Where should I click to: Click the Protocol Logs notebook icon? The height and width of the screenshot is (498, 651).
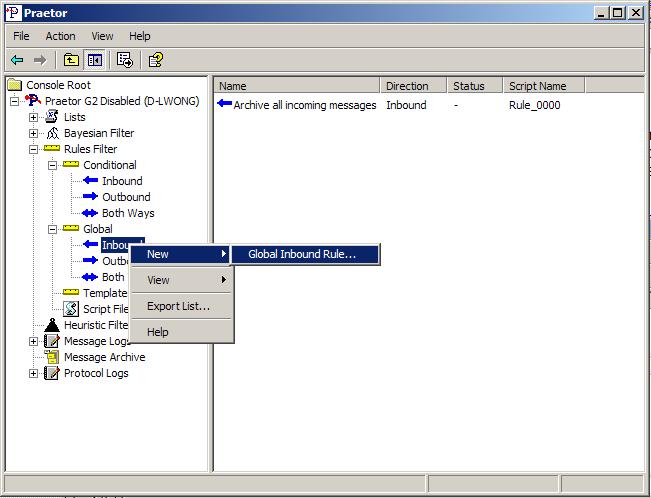52,373
